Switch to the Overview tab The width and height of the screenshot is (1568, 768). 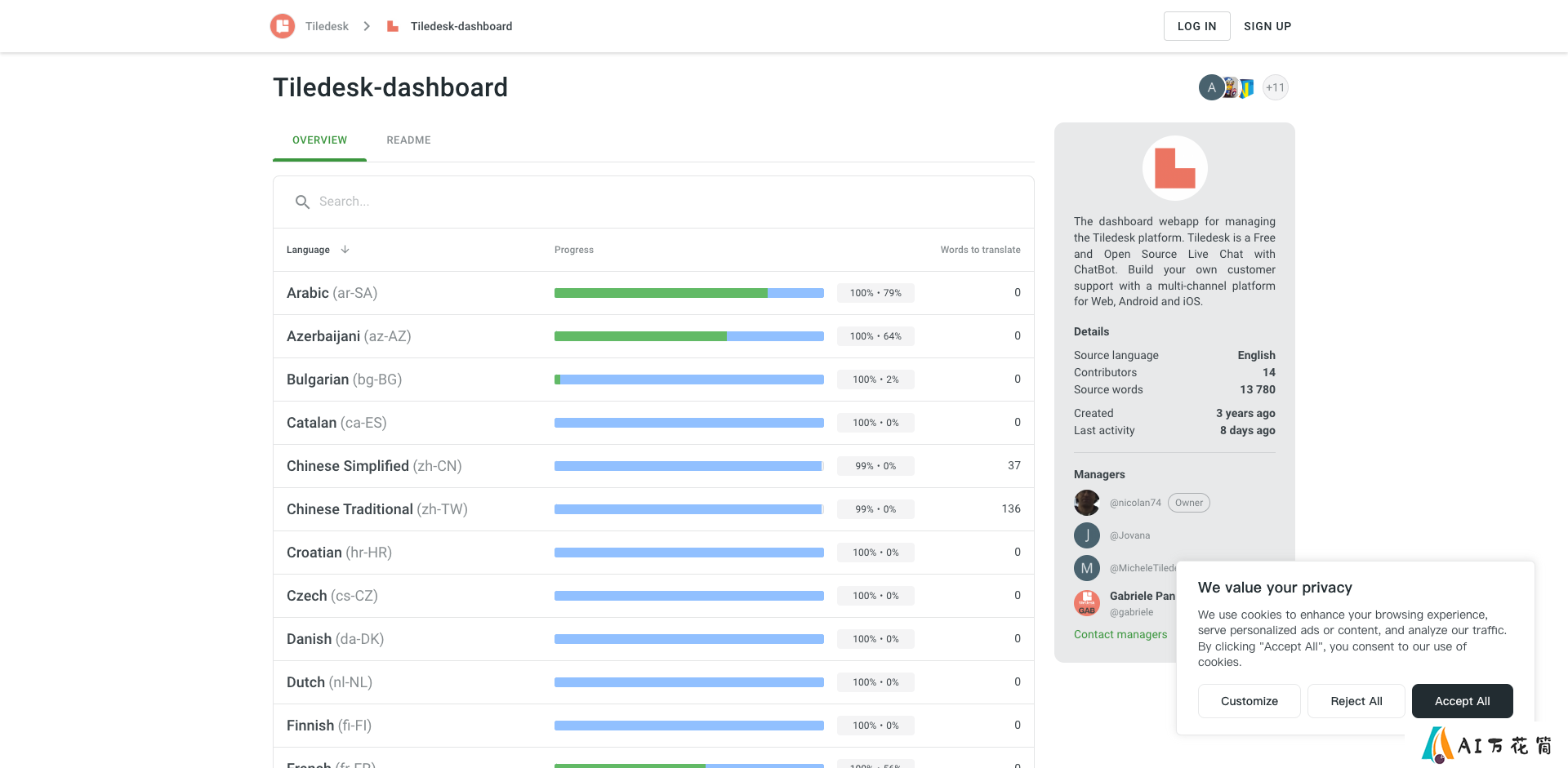[x=319, y=140]
